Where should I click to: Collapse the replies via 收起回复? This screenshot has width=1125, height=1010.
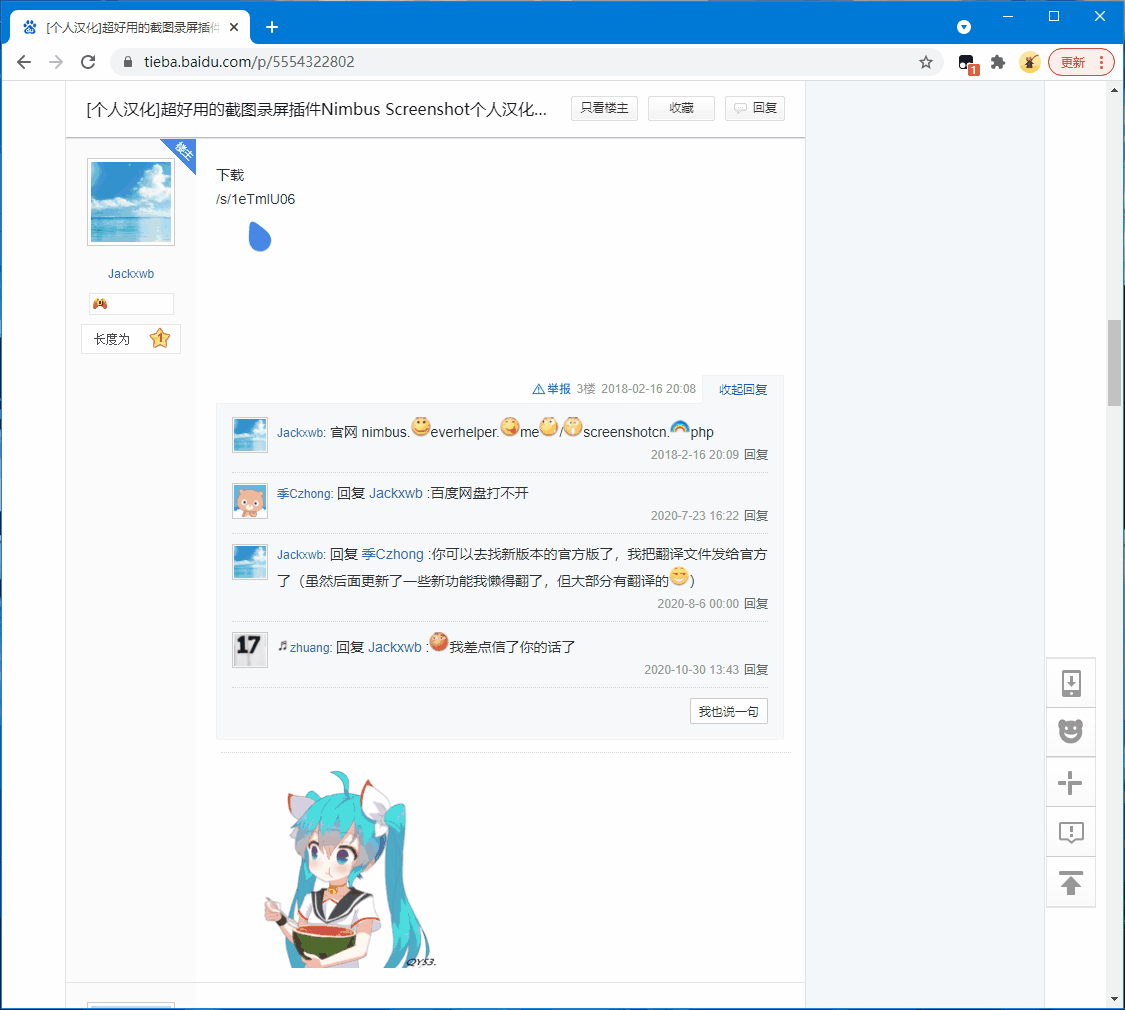click(743, 389)
